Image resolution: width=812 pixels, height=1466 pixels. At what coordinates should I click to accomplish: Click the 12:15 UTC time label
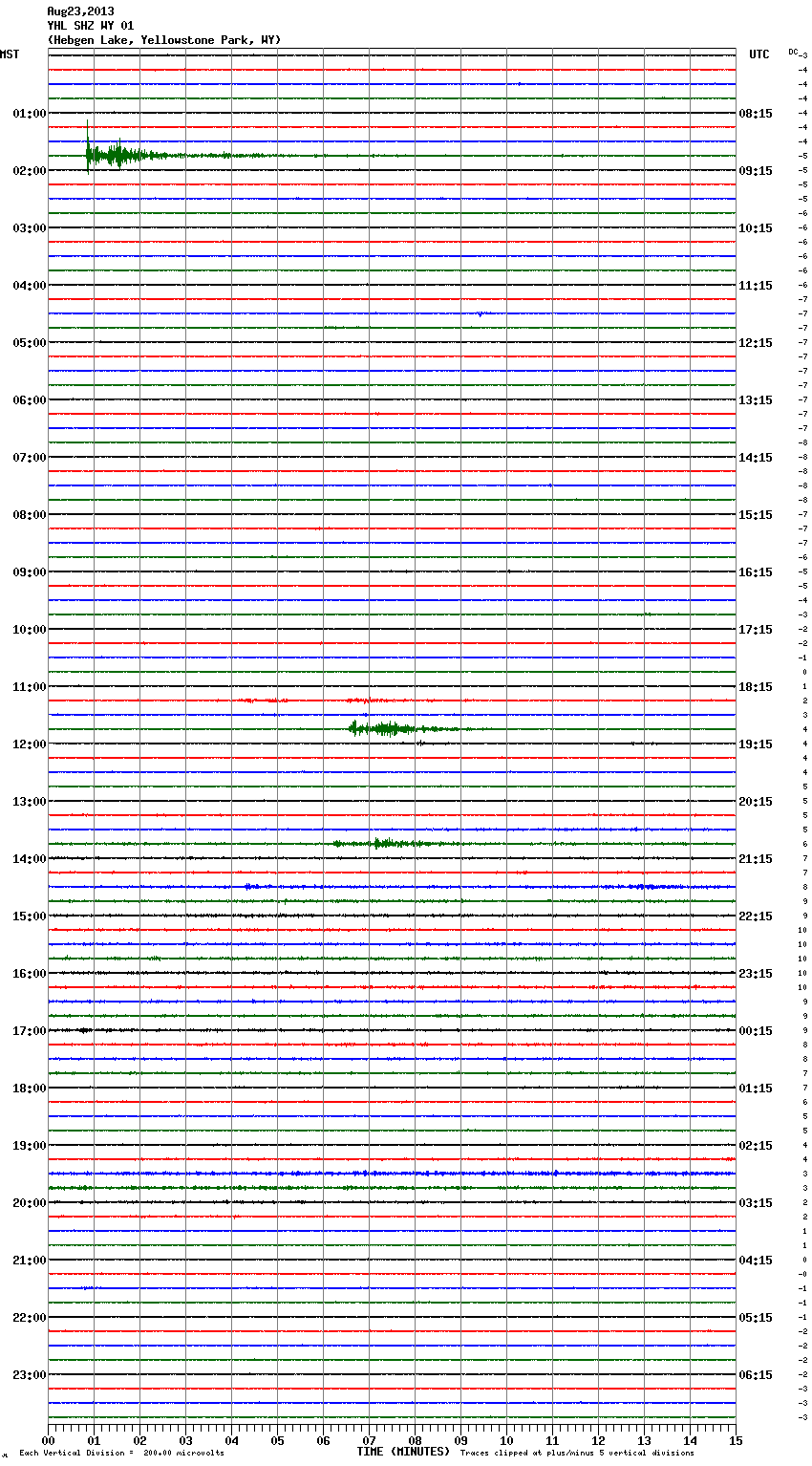[756, 343]
